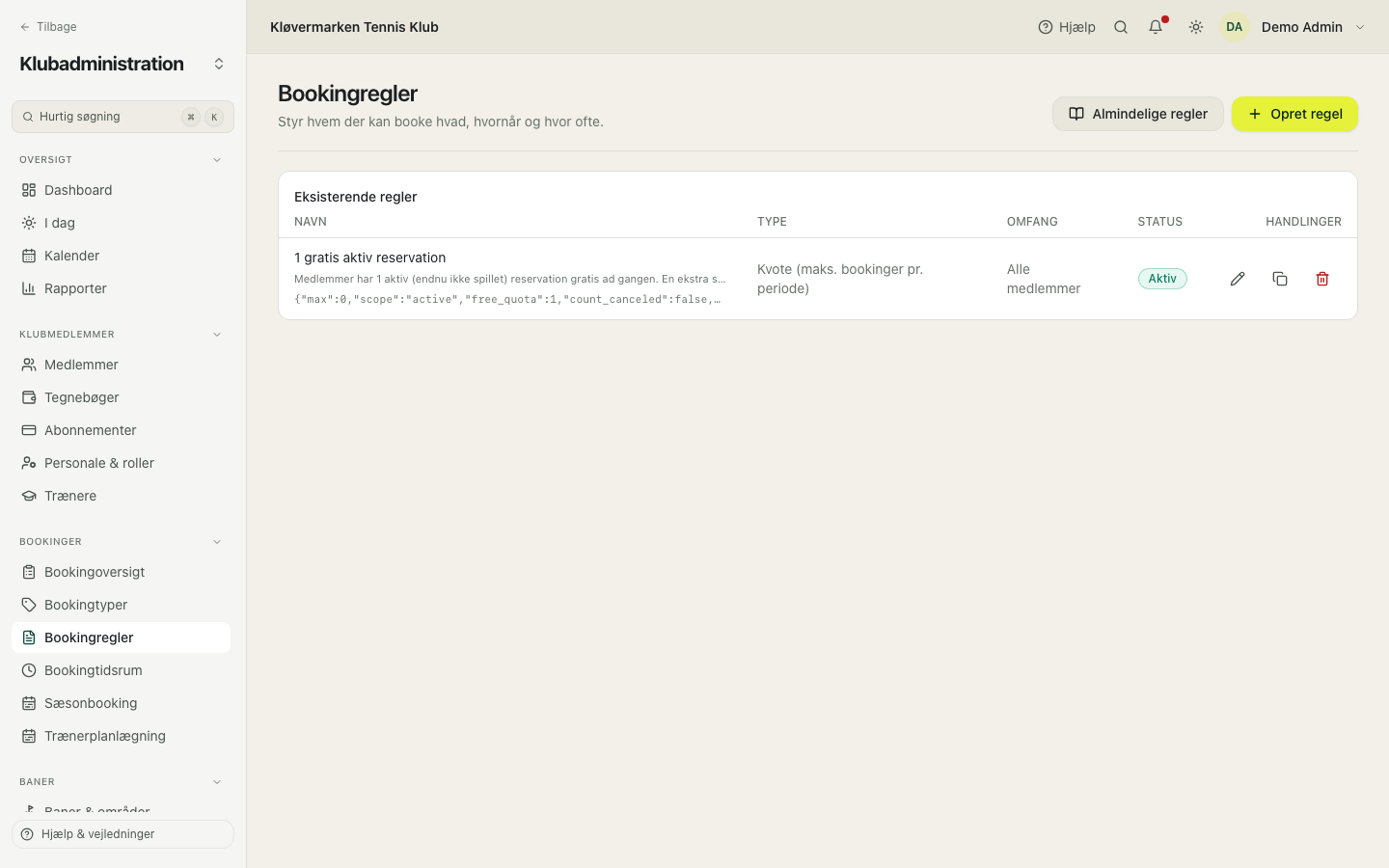
Task: Toggle light/dark theme sun icon
Action: (x=1196, y=27)
